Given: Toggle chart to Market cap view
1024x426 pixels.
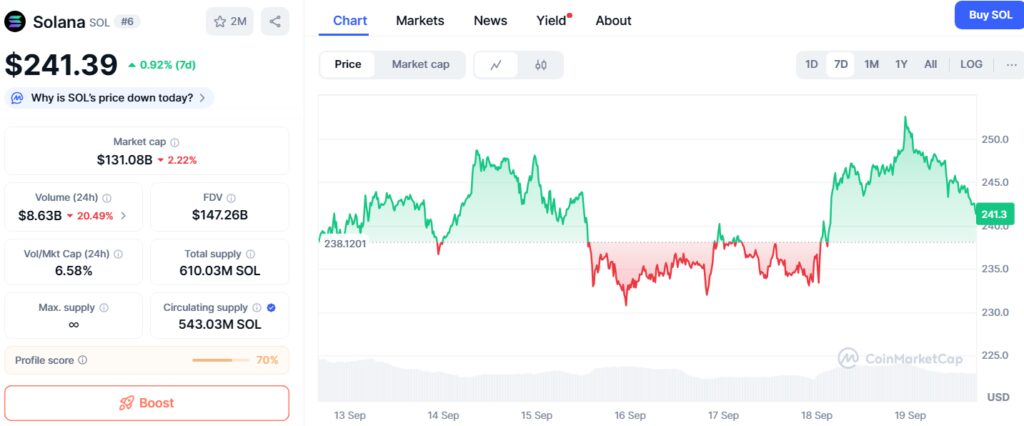Looking at the screenshot, I should click(420, 64).
